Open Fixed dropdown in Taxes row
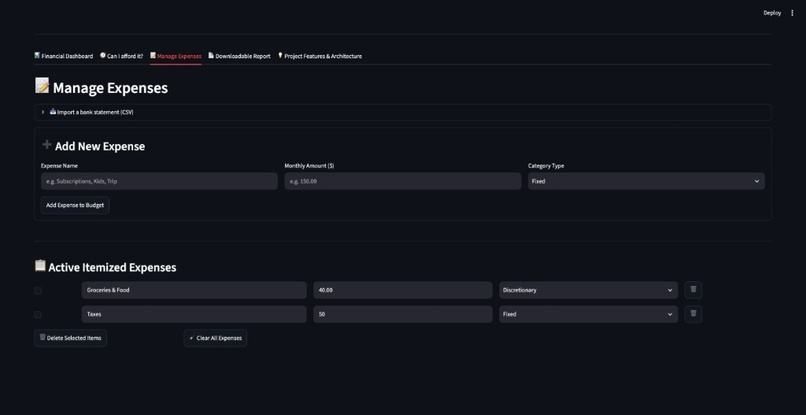Image resolution: width=806 pixels, height=415 pixels. [x=588, y=314]
